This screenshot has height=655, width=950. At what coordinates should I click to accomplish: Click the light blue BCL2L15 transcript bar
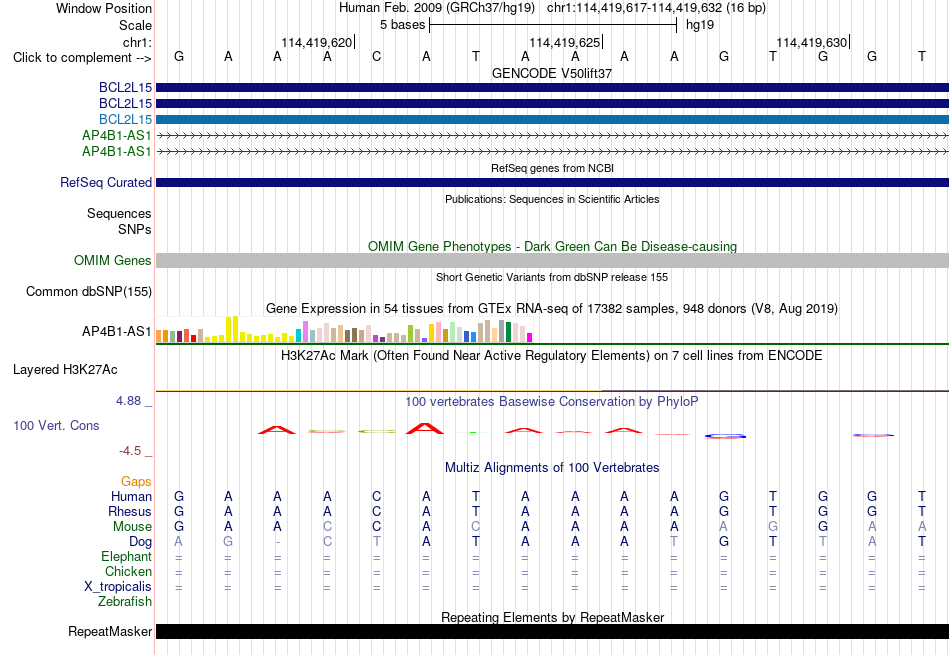click(x=552, y=119)
